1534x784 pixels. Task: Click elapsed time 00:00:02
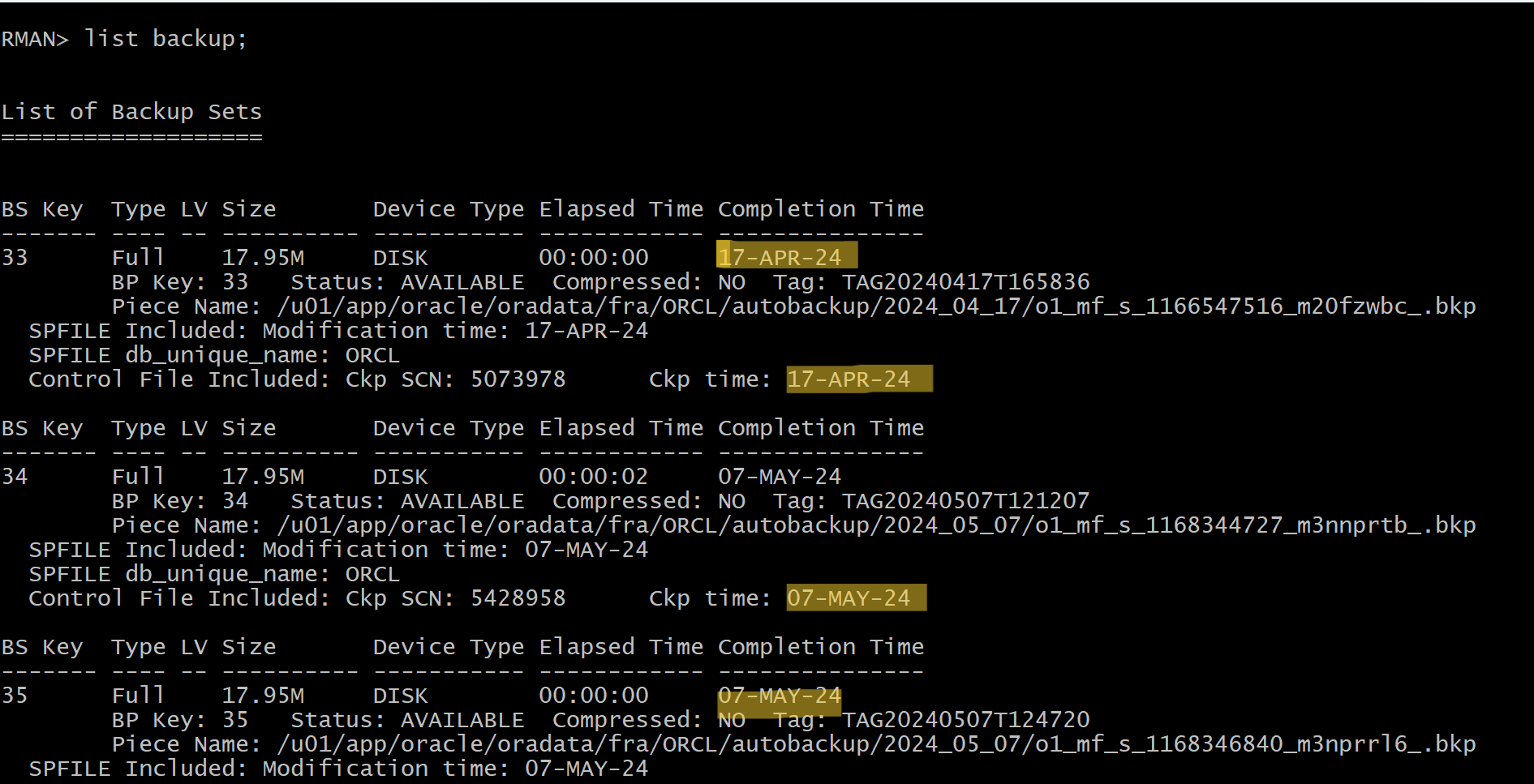pos(594,477)
